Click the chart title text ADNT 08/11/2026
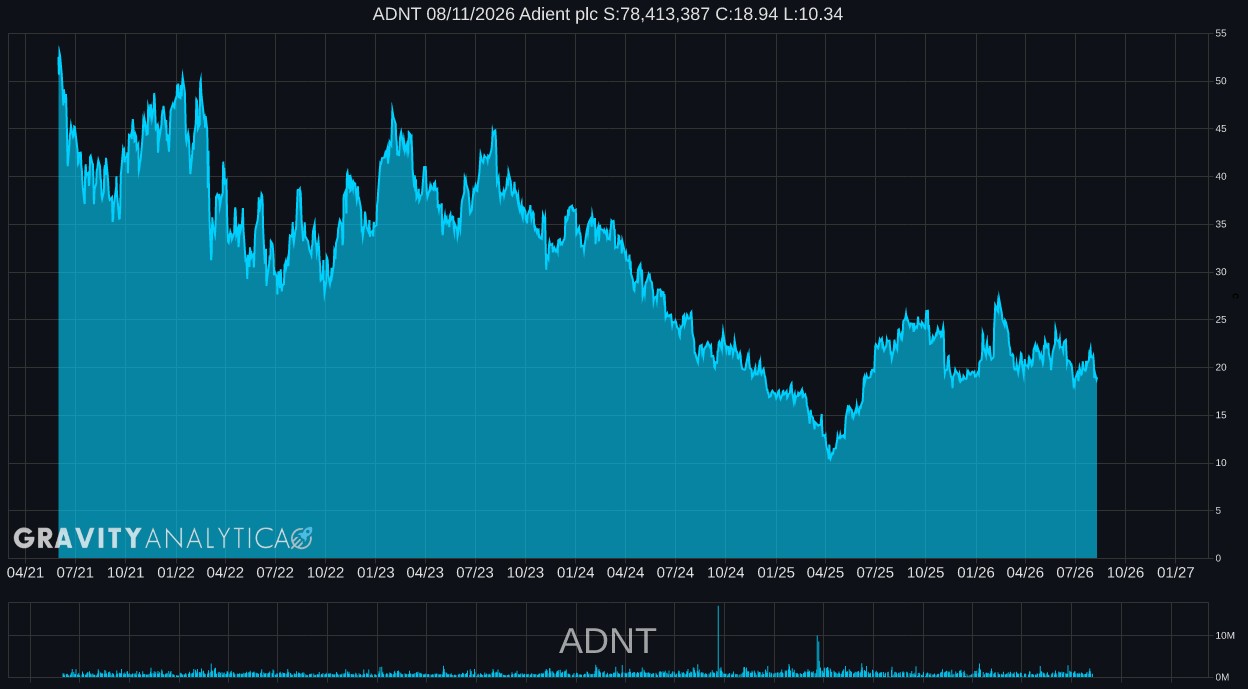The width and height of the screenshot is (1248, 689). click(x=444, y=14)
